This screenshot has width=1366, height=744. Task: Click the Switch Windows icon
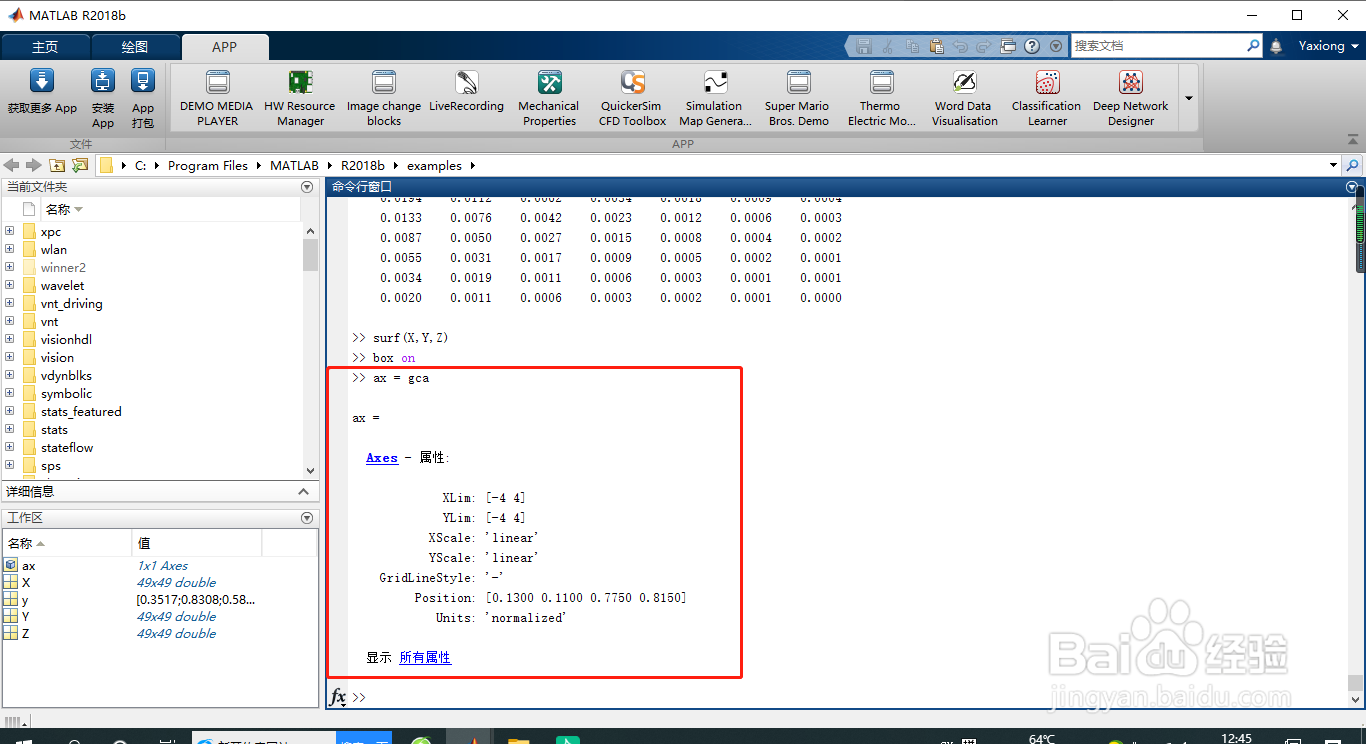(1008, 46)
